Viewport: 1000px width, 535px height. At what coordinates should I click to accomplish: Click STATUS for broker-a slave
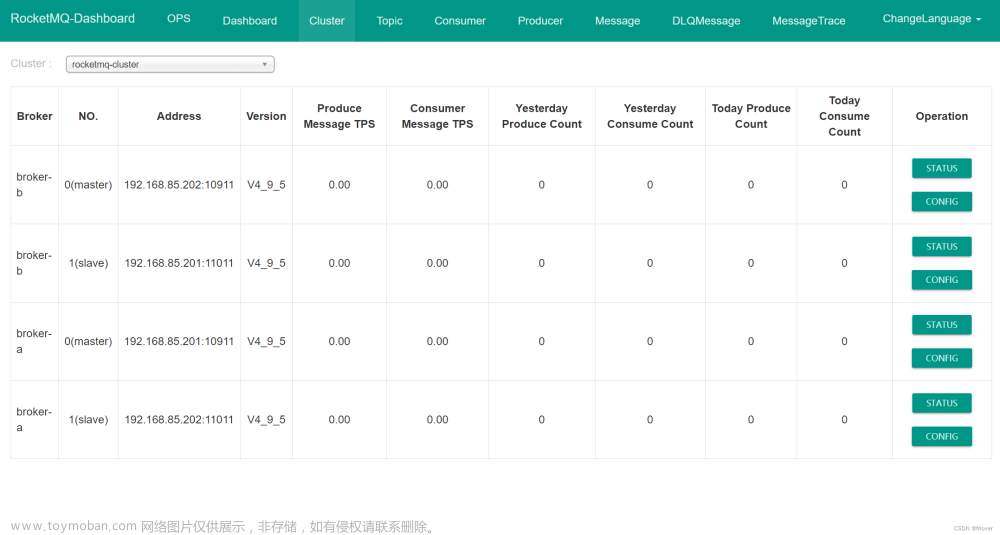pyautogui.click(x=941, y=403)
